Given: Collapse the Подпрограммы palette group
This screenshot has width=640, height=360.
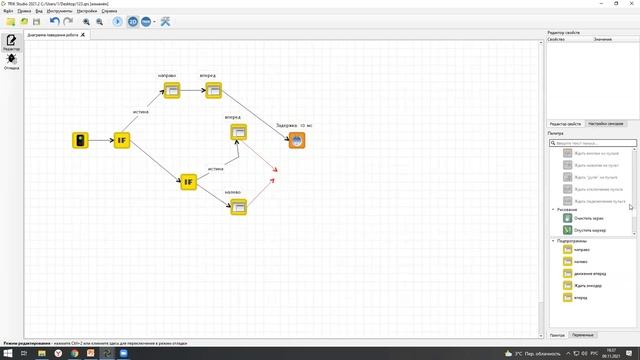Looking at the screenshot, I should point(553,241).
